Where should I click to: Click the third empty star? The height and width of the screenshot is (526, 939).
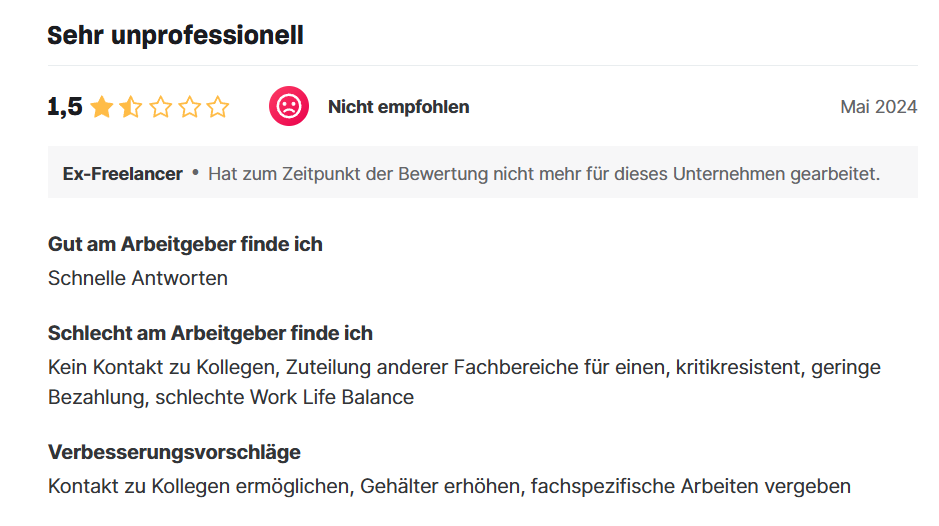(160, 107)
